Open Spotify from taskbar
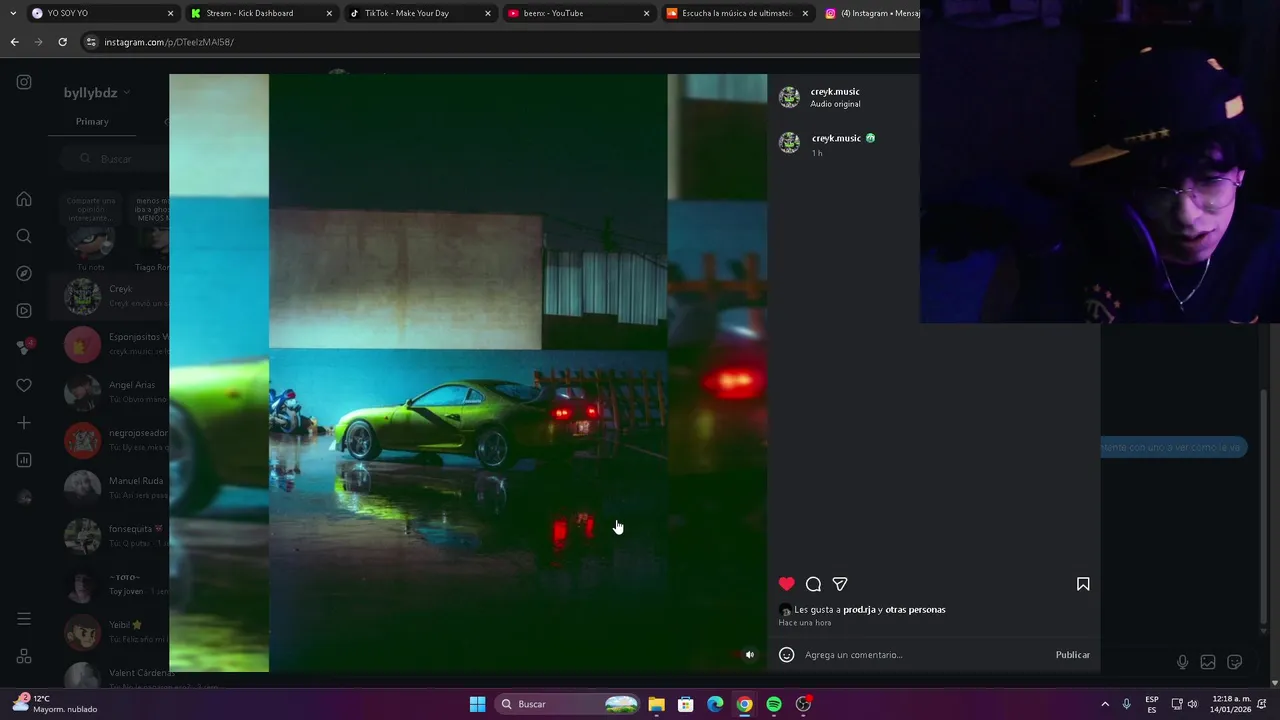The height and width of the screenshot is (720, 1280). click(x=774, y=704)
